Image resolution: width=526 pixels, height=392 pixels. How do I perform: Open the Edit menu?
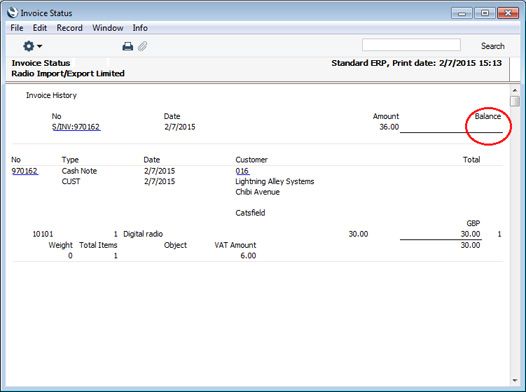pos(40,28)
